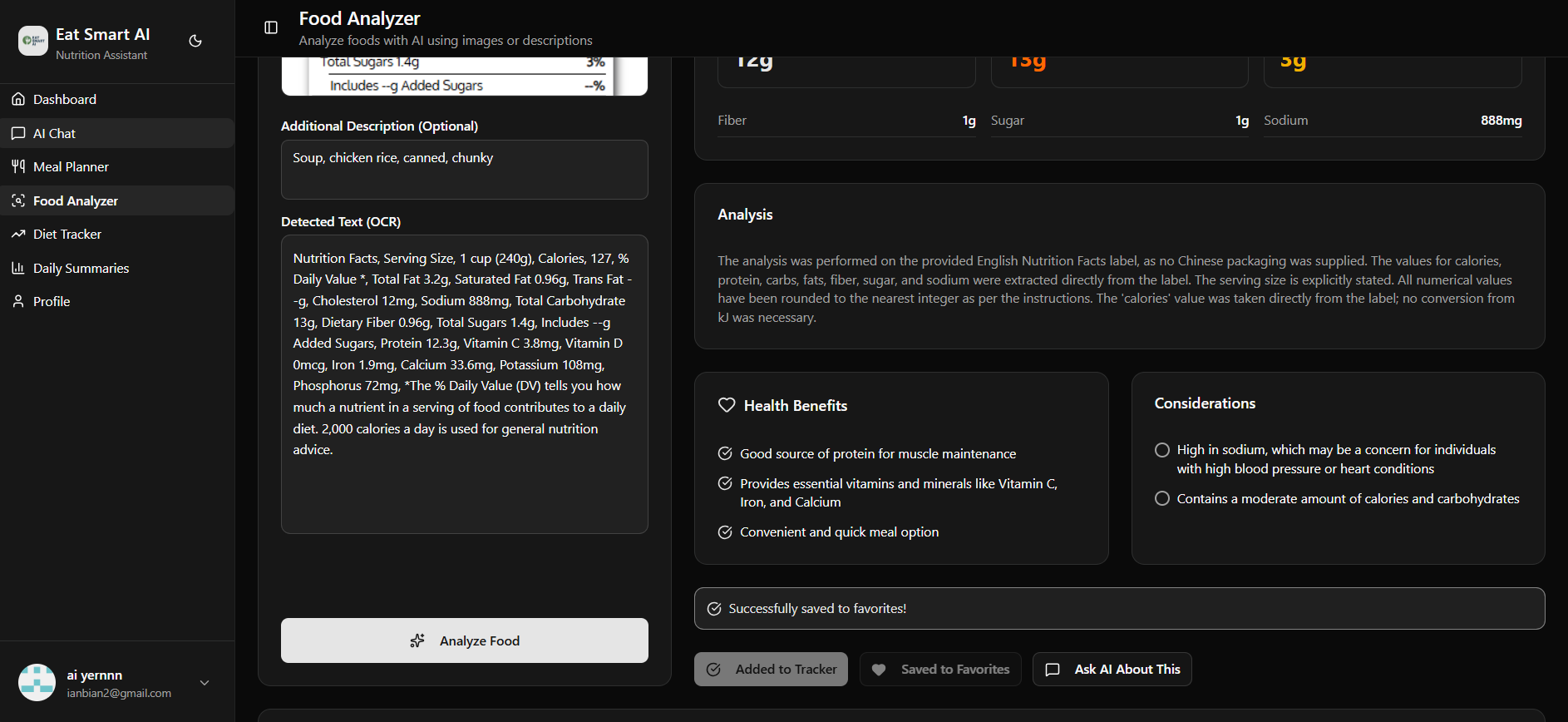
Task: Click the Daily Summaries chart icon
Action: click(18, 268)
